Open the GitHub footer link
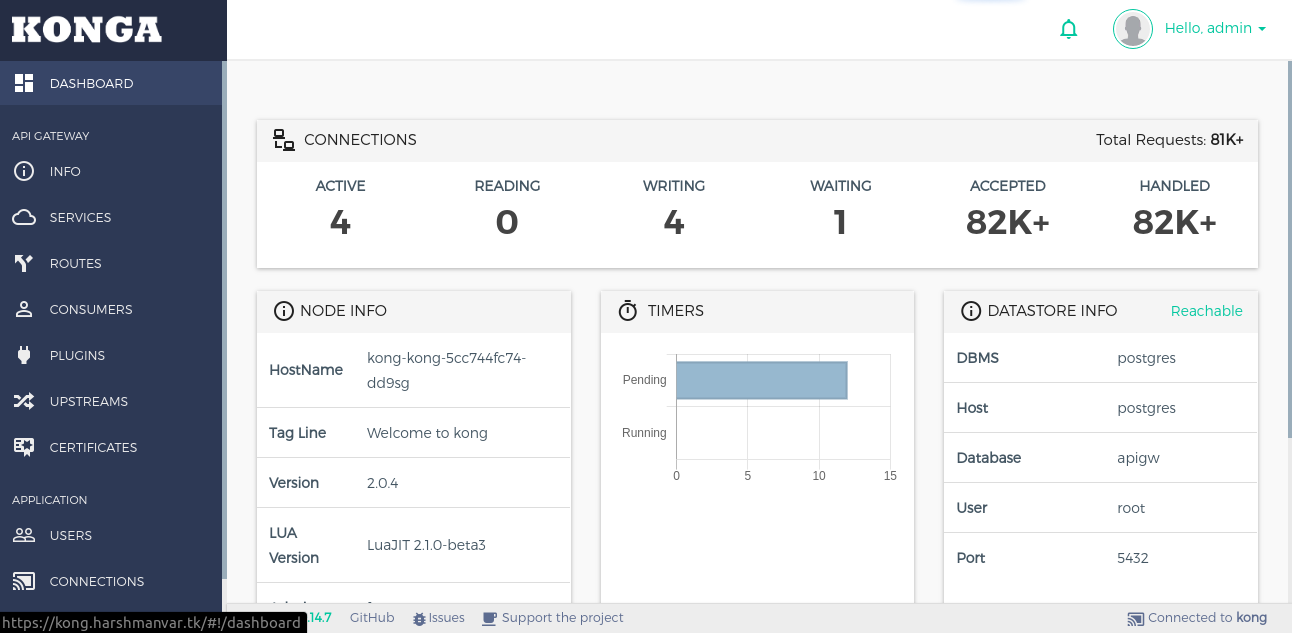Screen dimensions: 1292x633 click(372, 618)
